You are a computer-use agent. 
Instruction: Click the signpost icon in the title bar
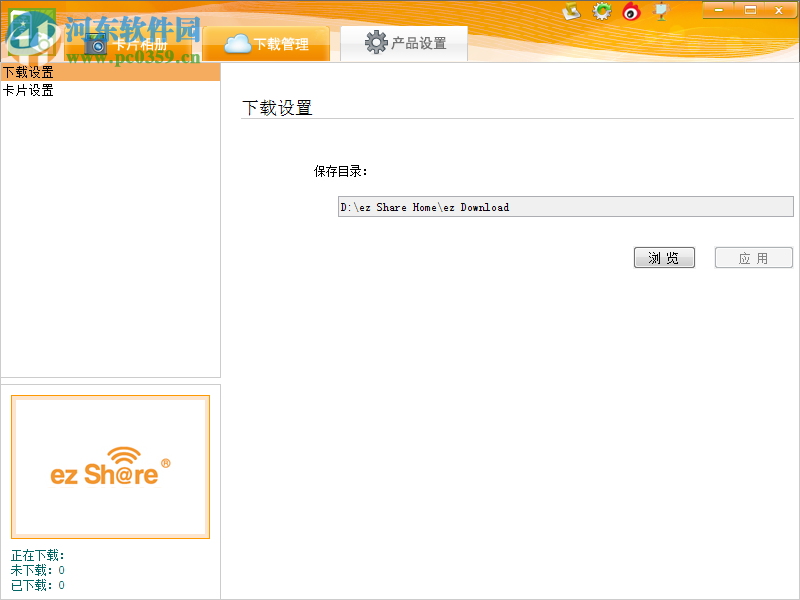pos(658,11)
